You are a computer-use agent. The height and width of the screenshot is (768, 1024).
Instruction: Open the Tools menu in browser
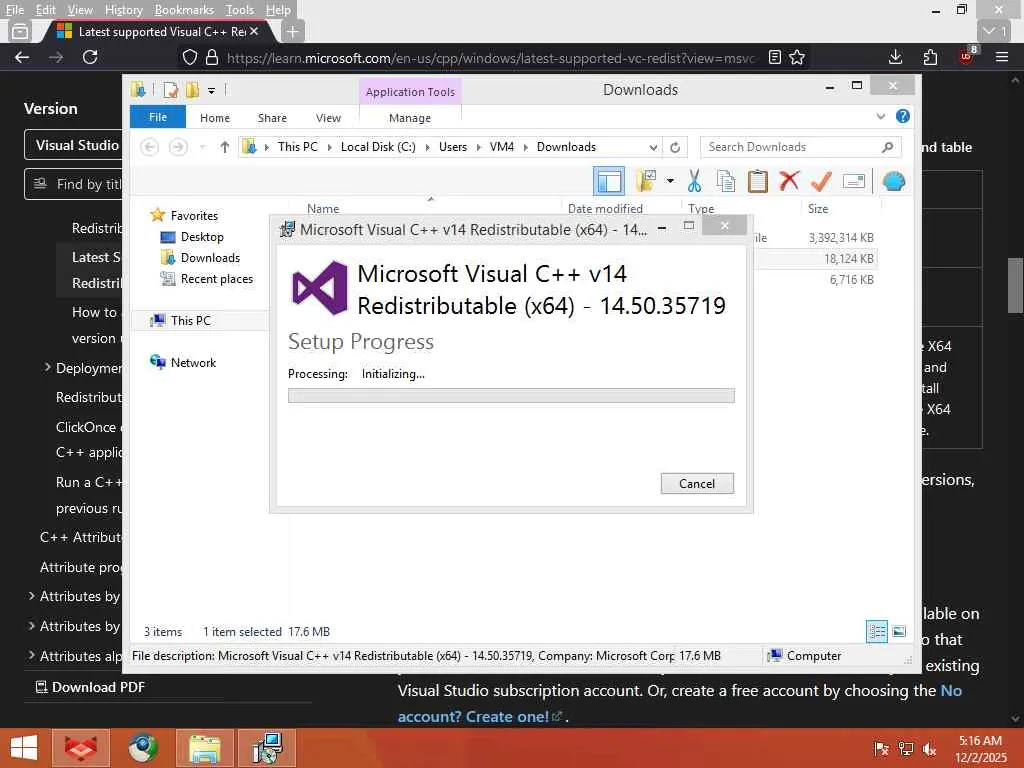coord(240,10)
